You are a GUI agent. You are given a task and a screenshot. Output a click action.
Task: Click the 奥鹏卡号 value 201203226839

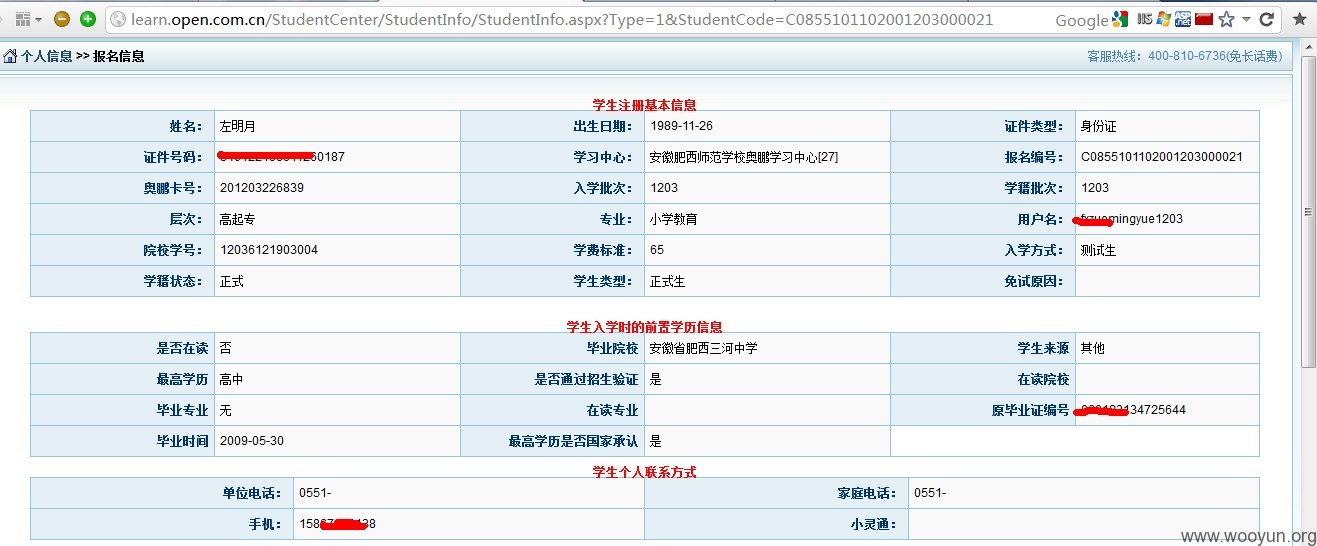tap(261, 188)
